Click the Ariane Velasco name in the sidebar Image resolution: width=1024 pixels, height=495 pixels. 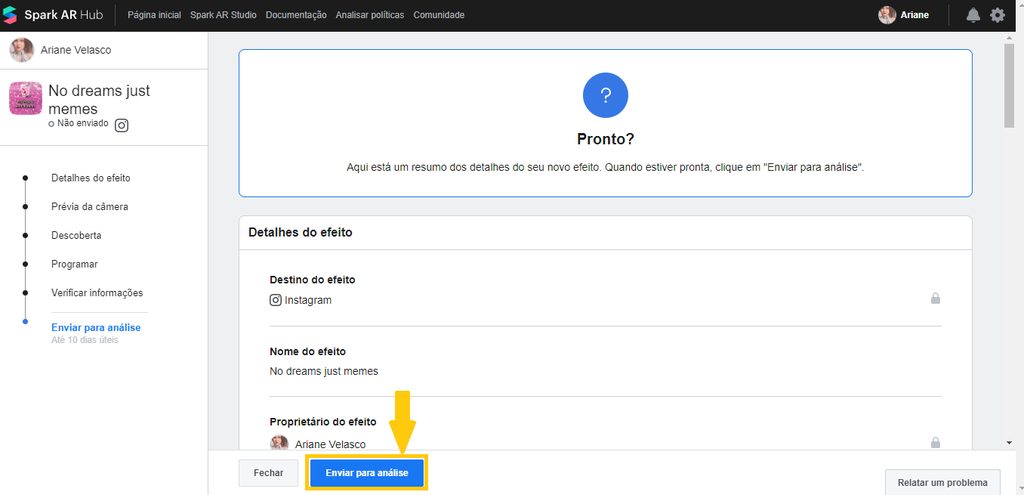point(76,50)
